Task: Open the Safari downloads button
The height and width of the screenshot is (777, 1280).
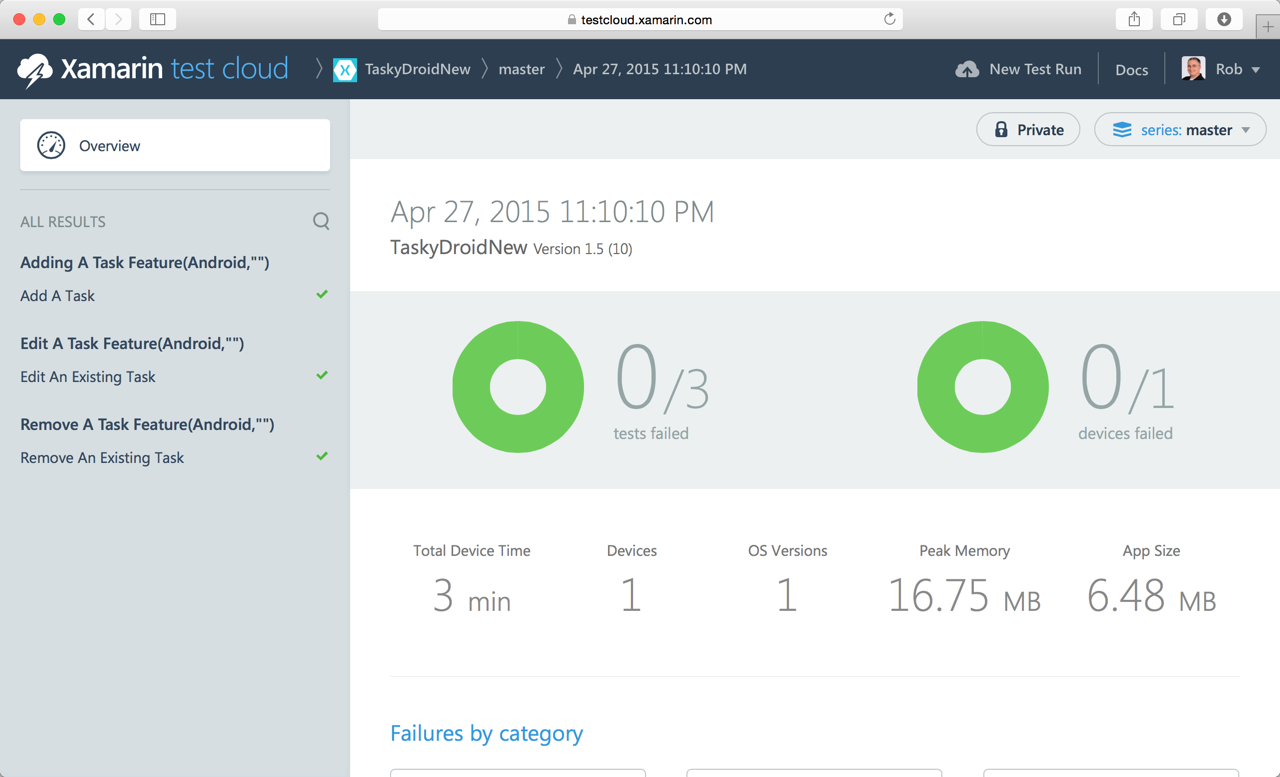Action: pyautogui.click(x=1224, y=19)
